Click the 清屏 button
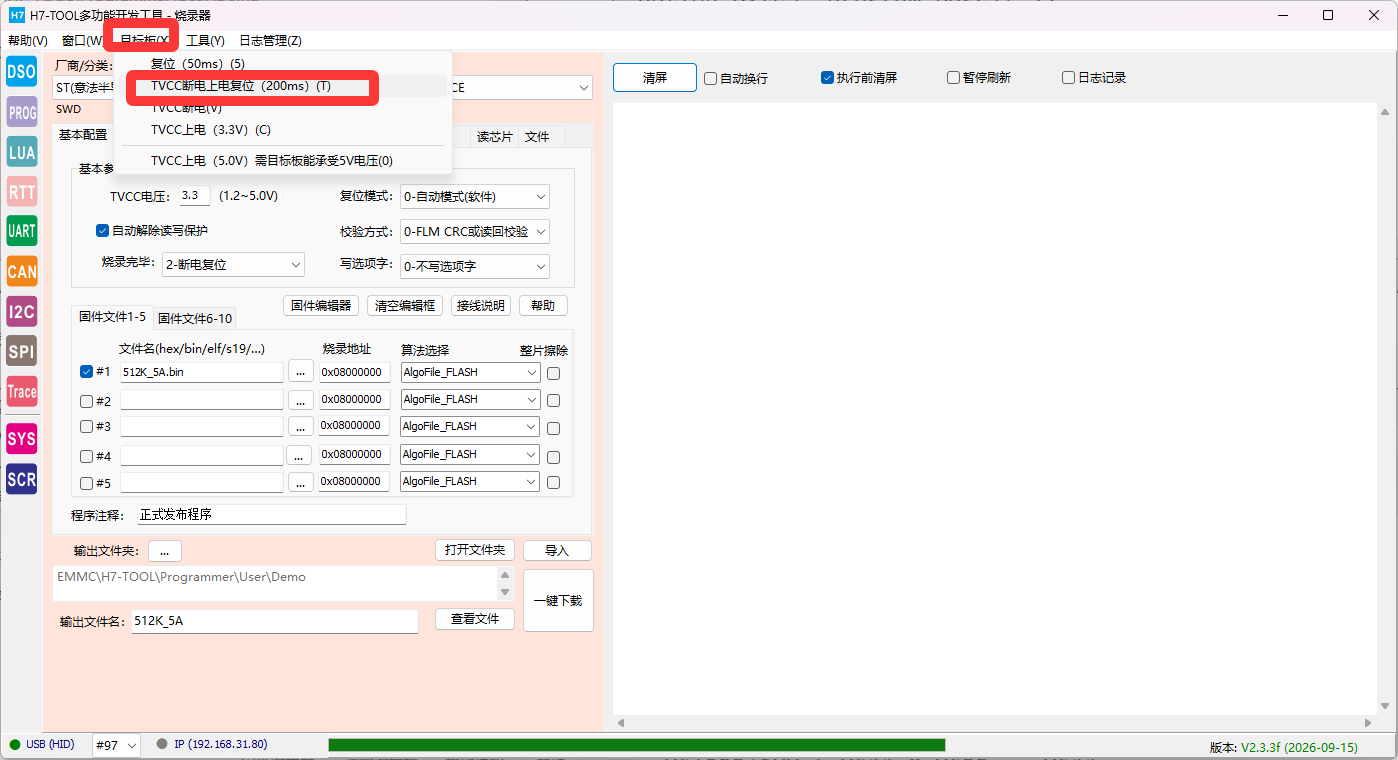Viewport: 1398px width, 760px height. pyautogui.click(x=655, y=78)
